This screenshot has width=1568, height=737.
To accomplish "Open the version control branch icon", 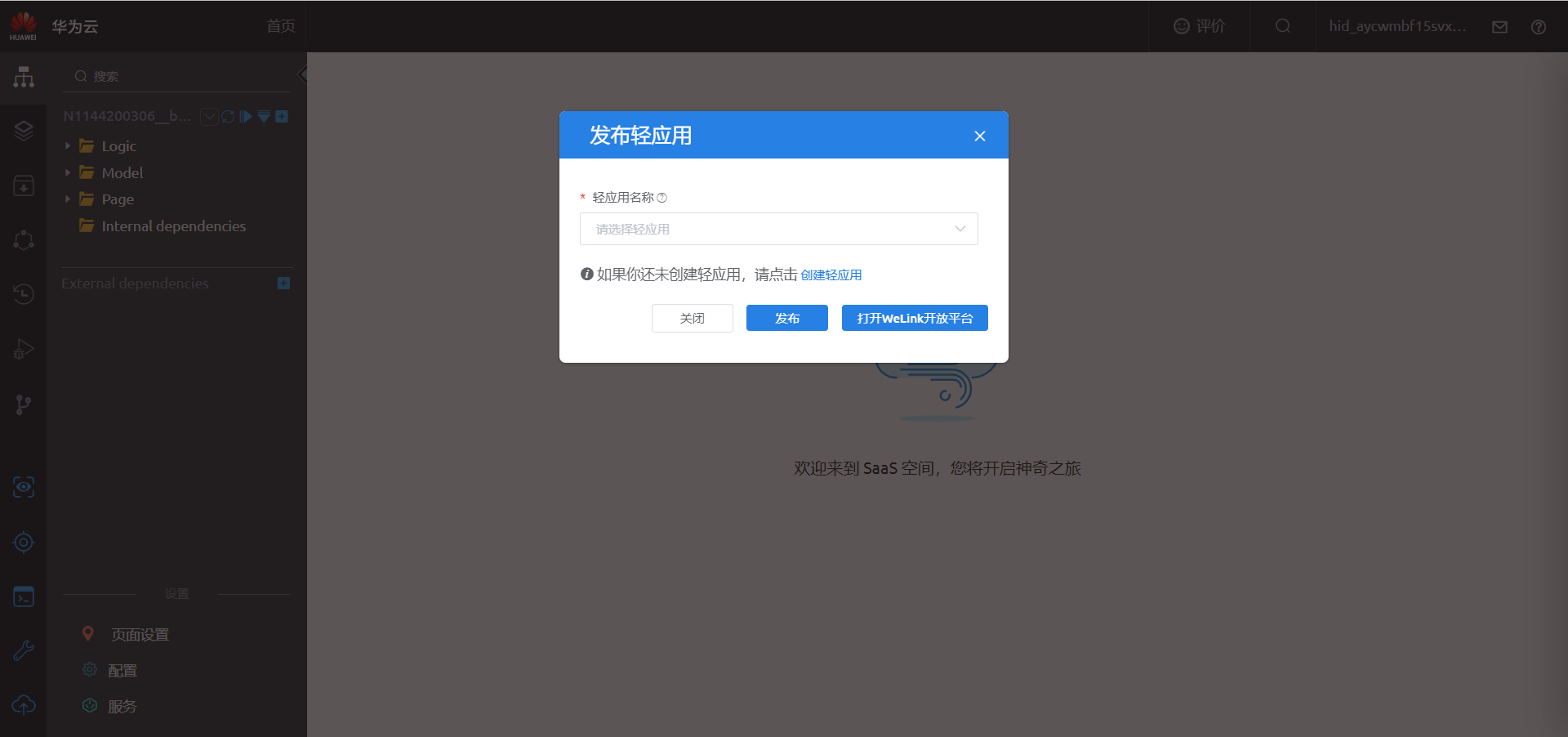I will [x=24, y=404].
